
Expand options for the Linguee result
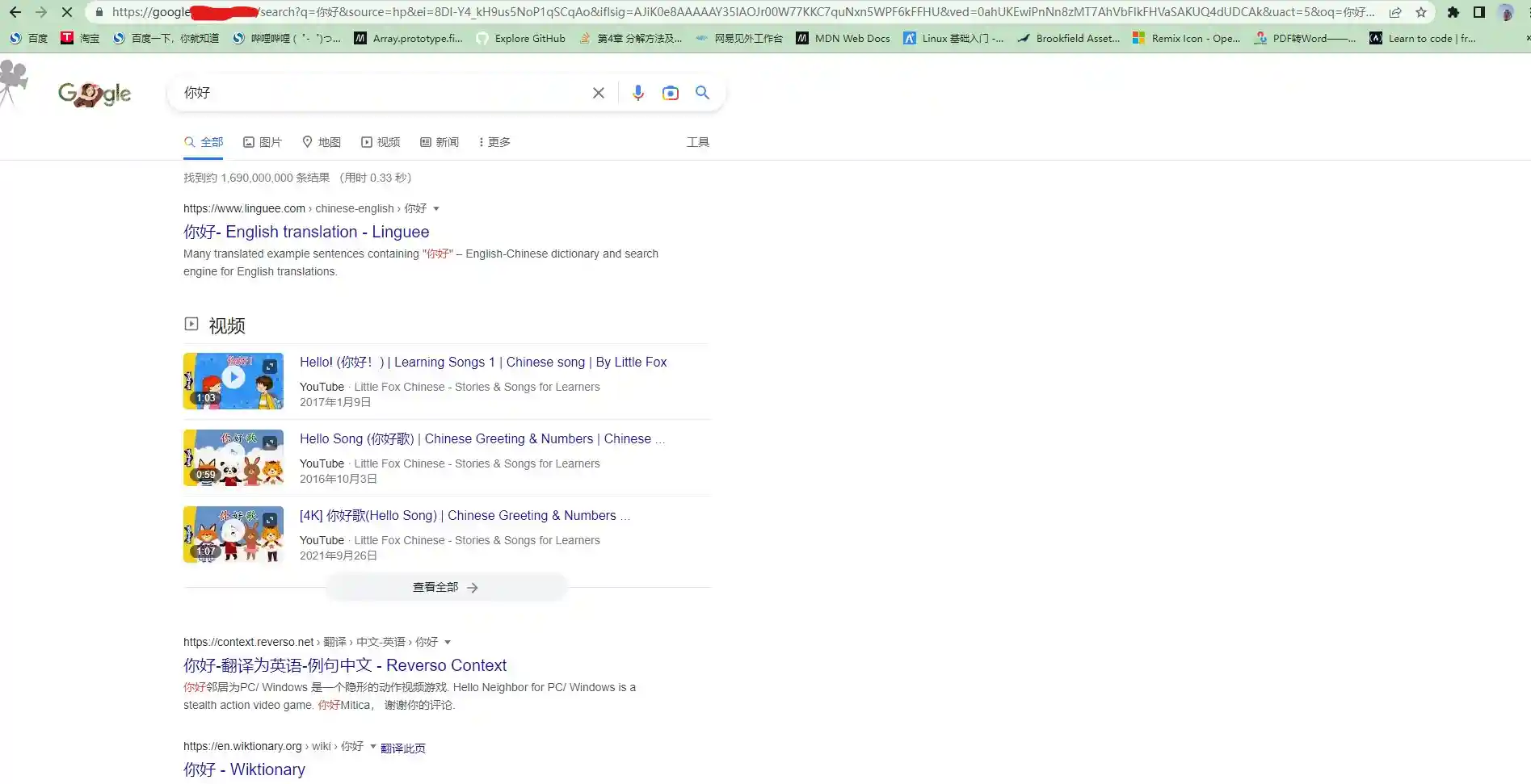[436, 208]
